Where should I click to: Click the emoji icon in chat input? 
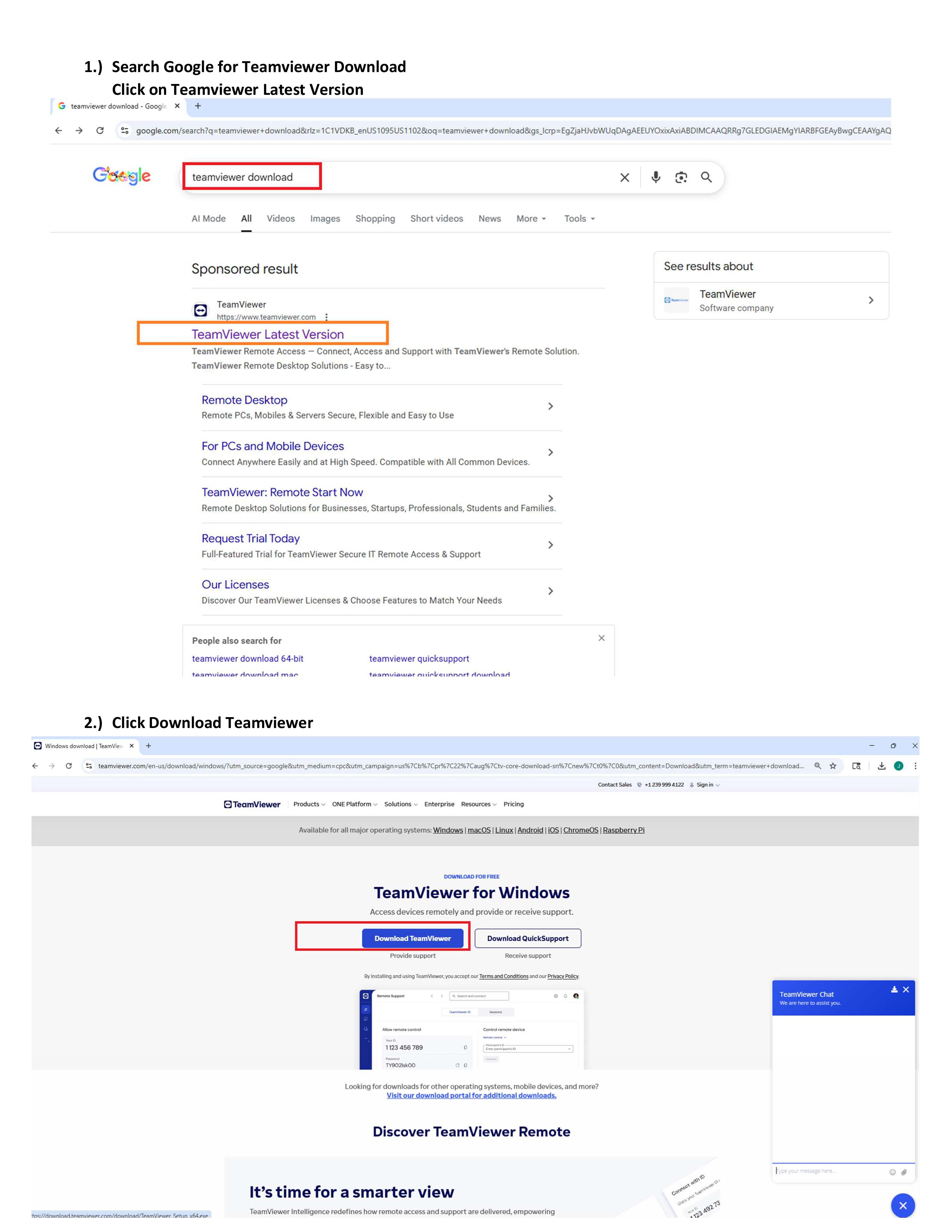[x=892, y=1172]
